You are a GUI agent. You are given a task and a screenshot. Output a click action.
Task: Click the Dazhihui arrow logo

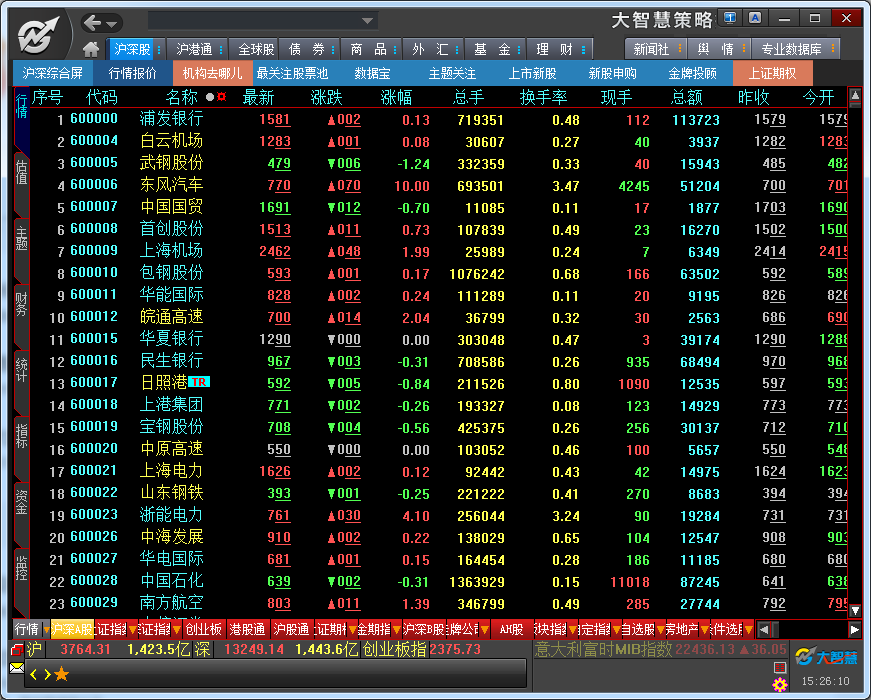pyautogui.click(x=38, y=34)
